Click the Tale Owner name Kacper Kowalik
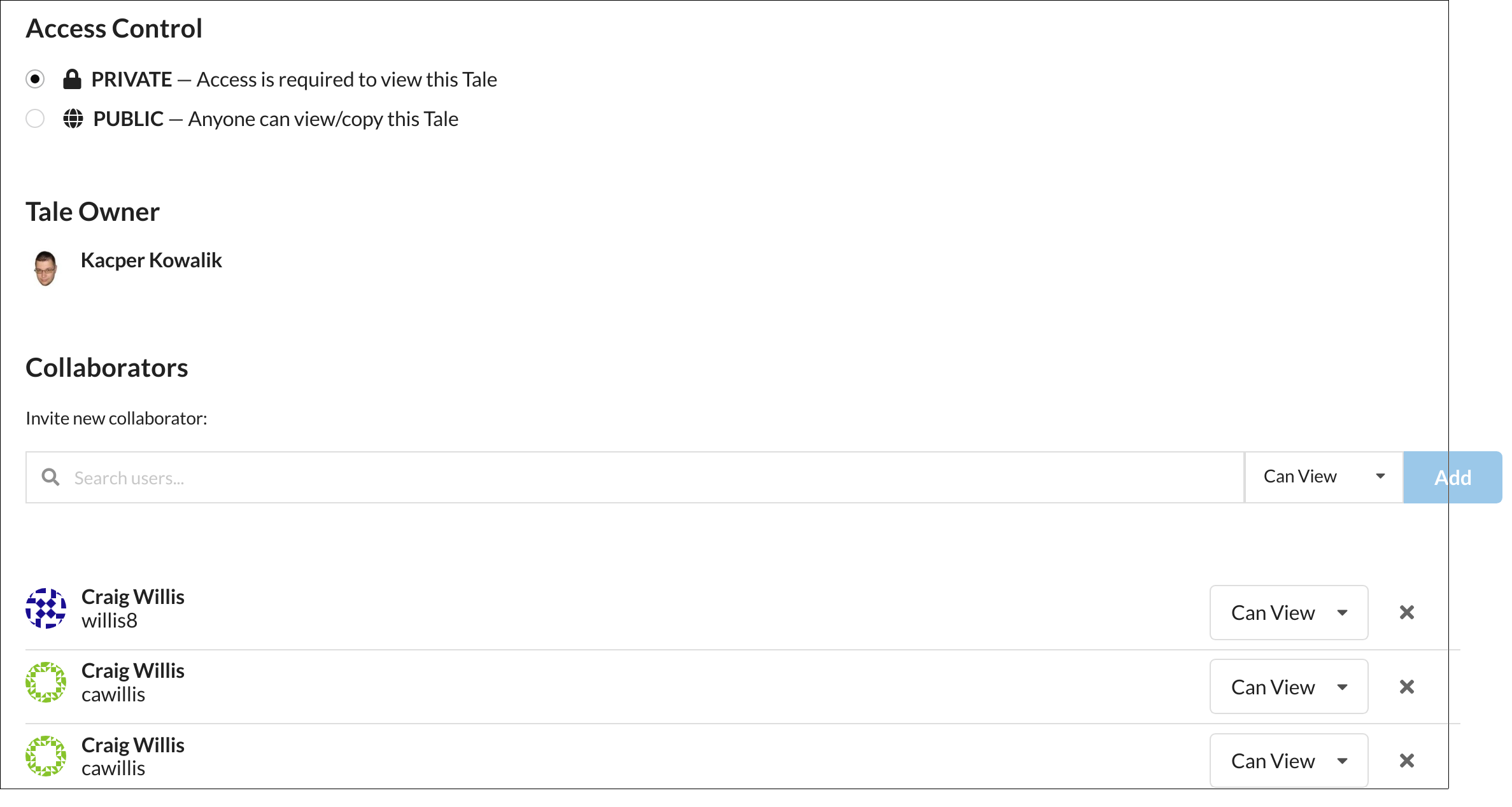1512x807 pixels. [152, 260]
